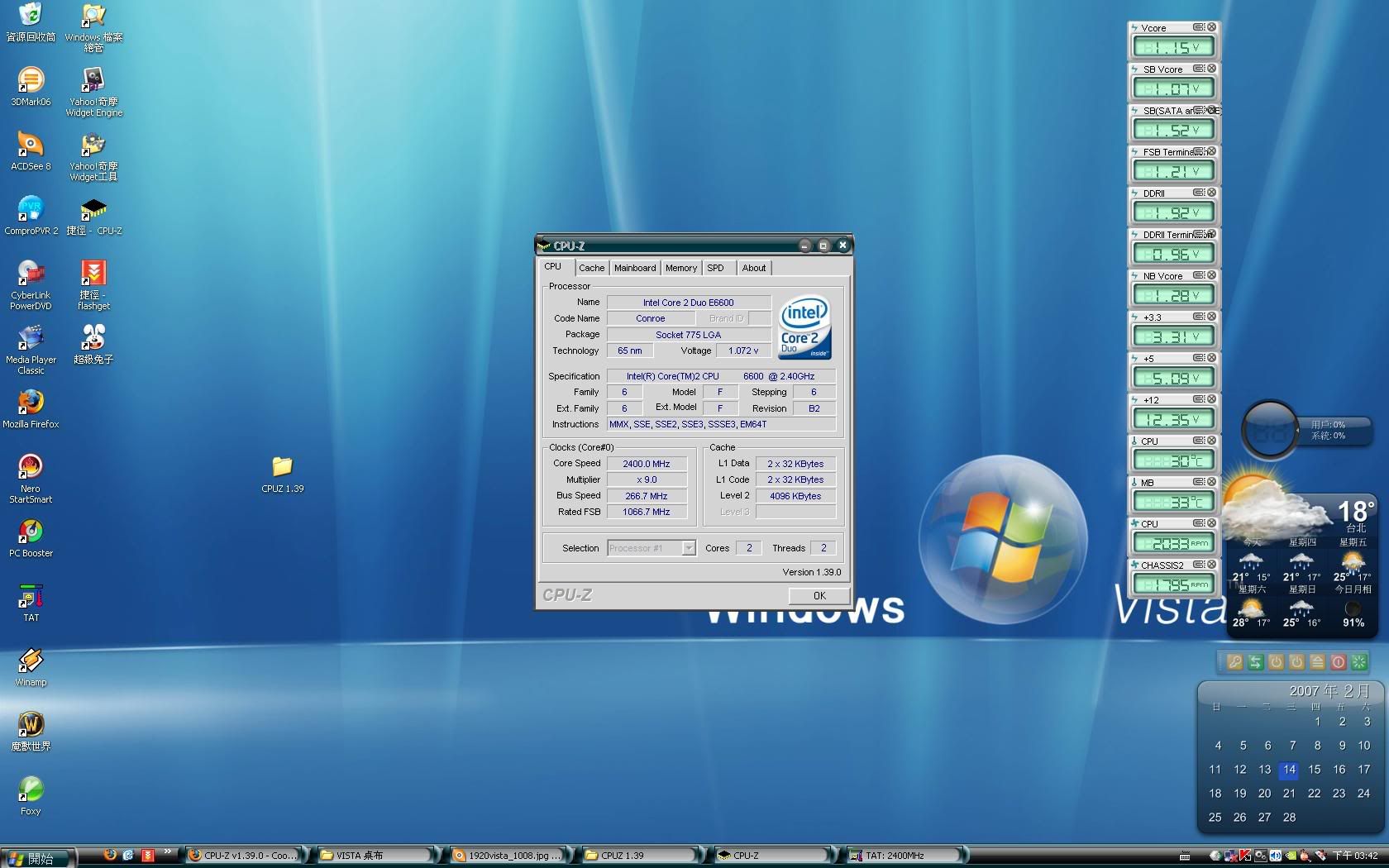Image resolution: width=1389 pixels, height=868 pixels.
Task: Select the Yahoo Widget tools desktop icon
Action: pos(93,155)
